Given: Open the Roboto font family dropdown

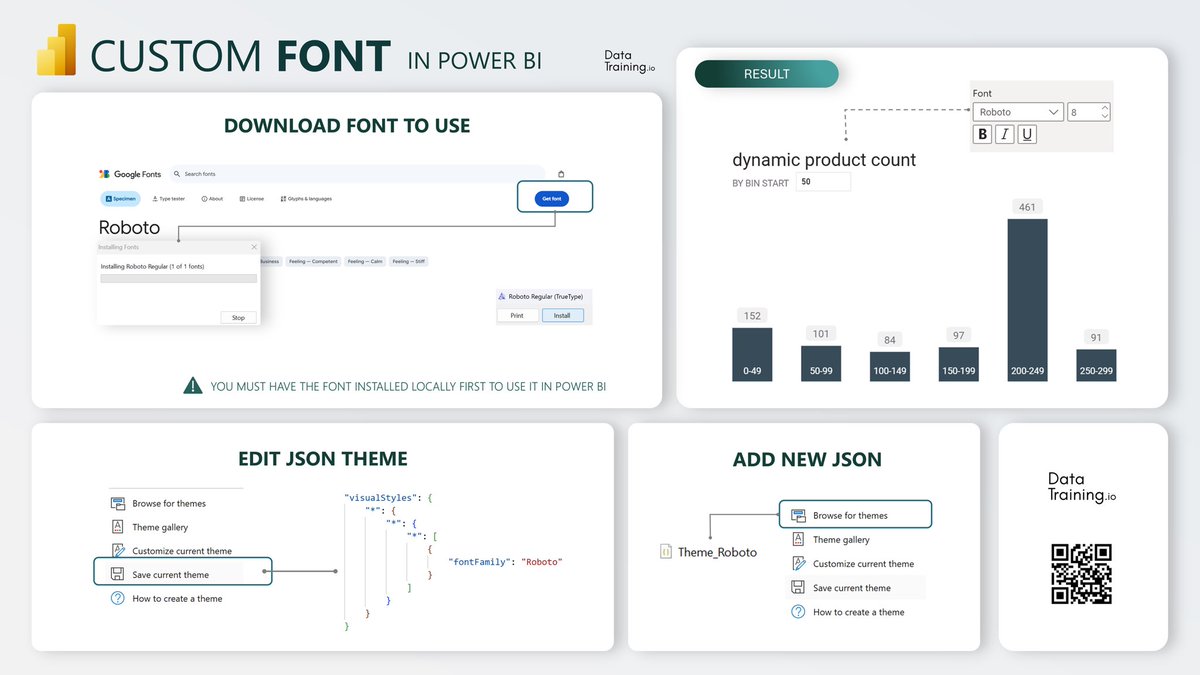Looking at the screenshot, I should point(1017,112).
